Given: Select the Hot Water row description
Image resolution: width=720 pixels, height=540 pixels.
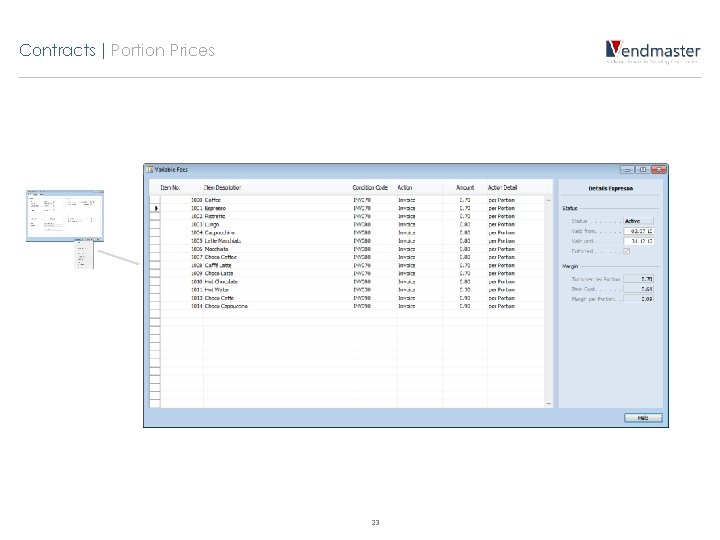Looking at the screenshot, I should (217, 290).
